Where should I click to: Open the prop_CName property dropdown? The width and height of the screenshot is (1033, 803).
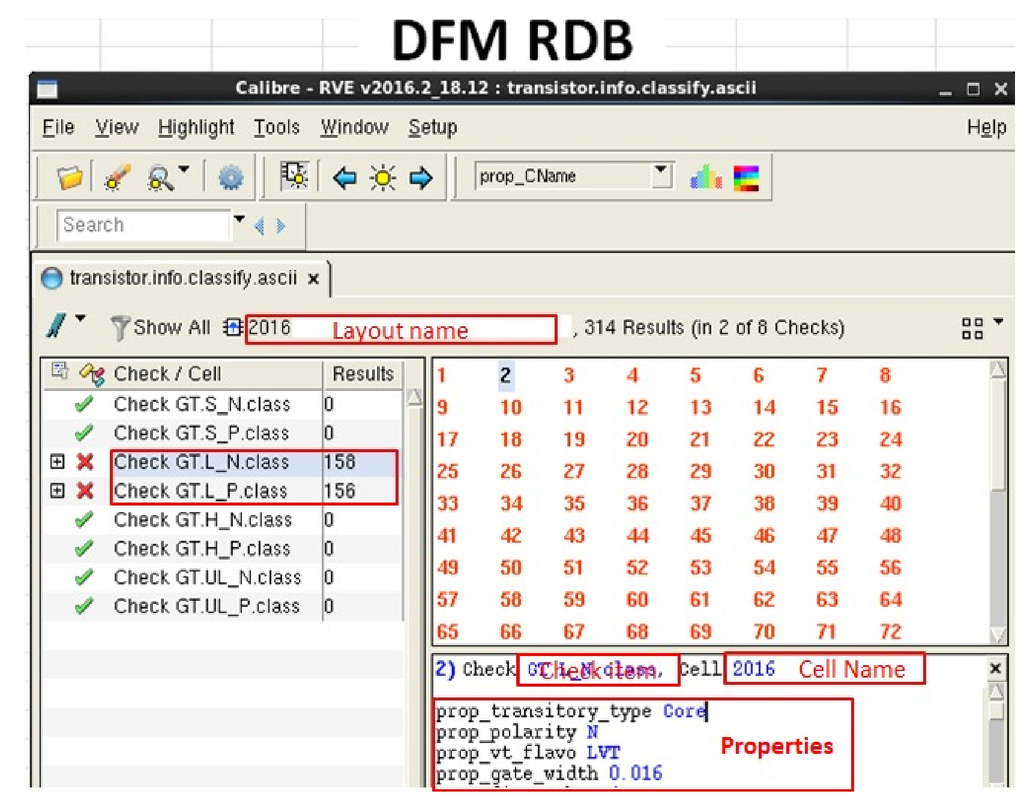660,175
